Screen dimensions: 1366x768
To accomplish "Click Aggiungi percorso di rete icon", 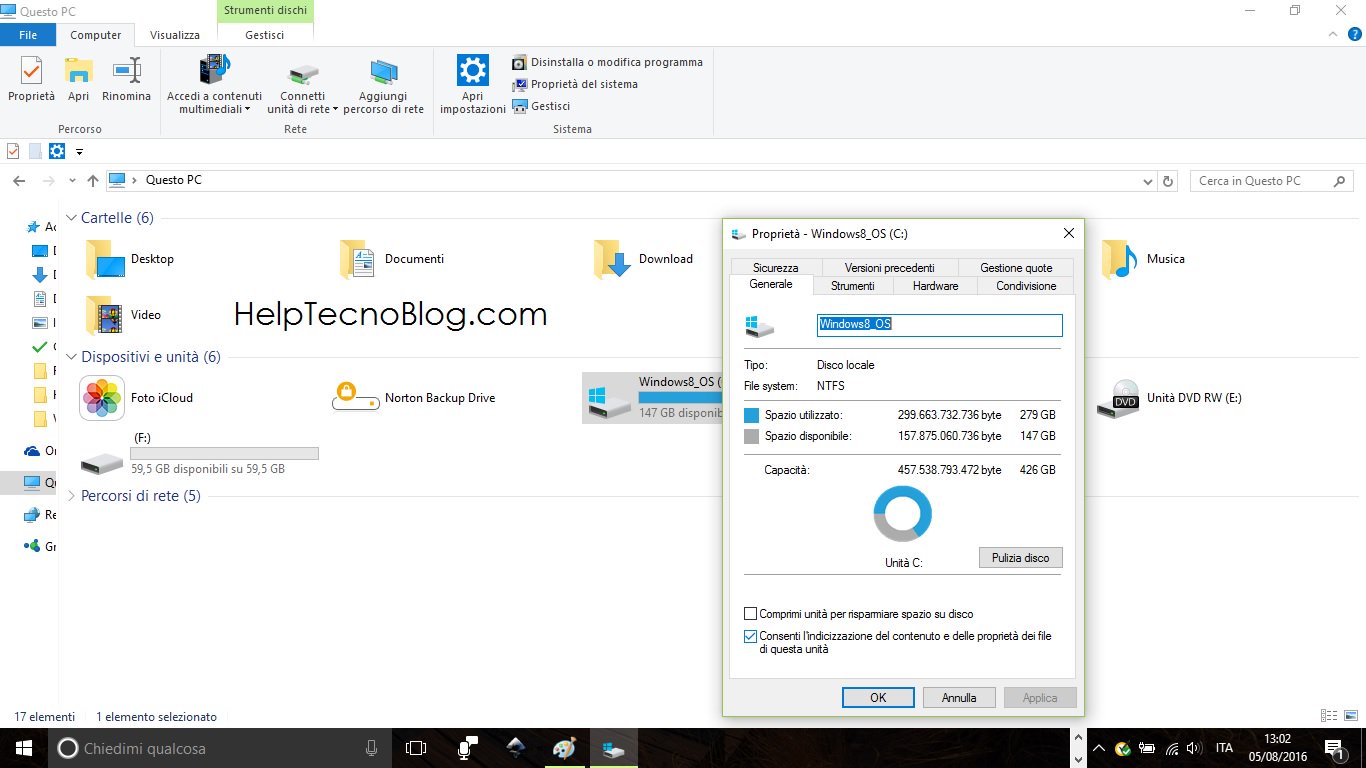I will (x=383, y=72).
